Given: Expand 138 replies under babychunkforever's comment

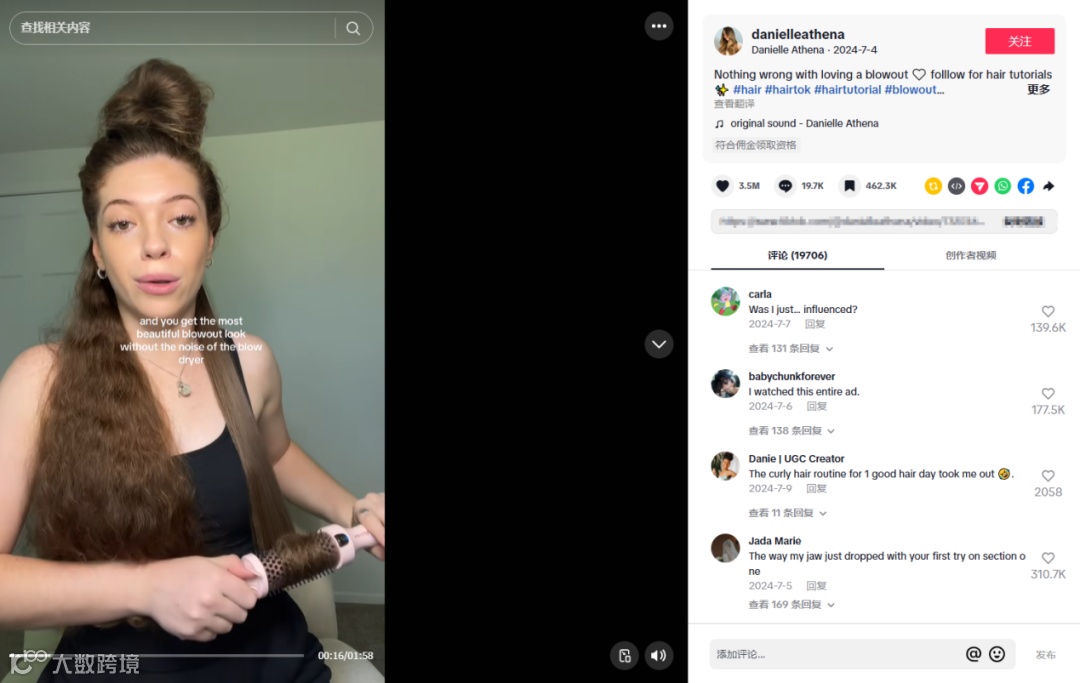Looking at the screenshot, I should [x=792, y=430].
